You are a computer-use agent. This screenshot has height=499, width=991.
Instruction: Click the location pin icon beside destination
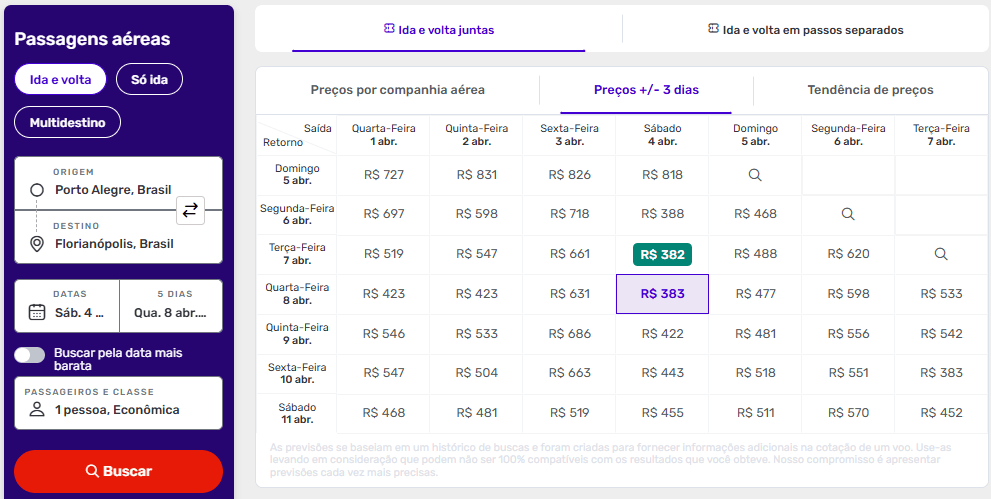point(37,244)
